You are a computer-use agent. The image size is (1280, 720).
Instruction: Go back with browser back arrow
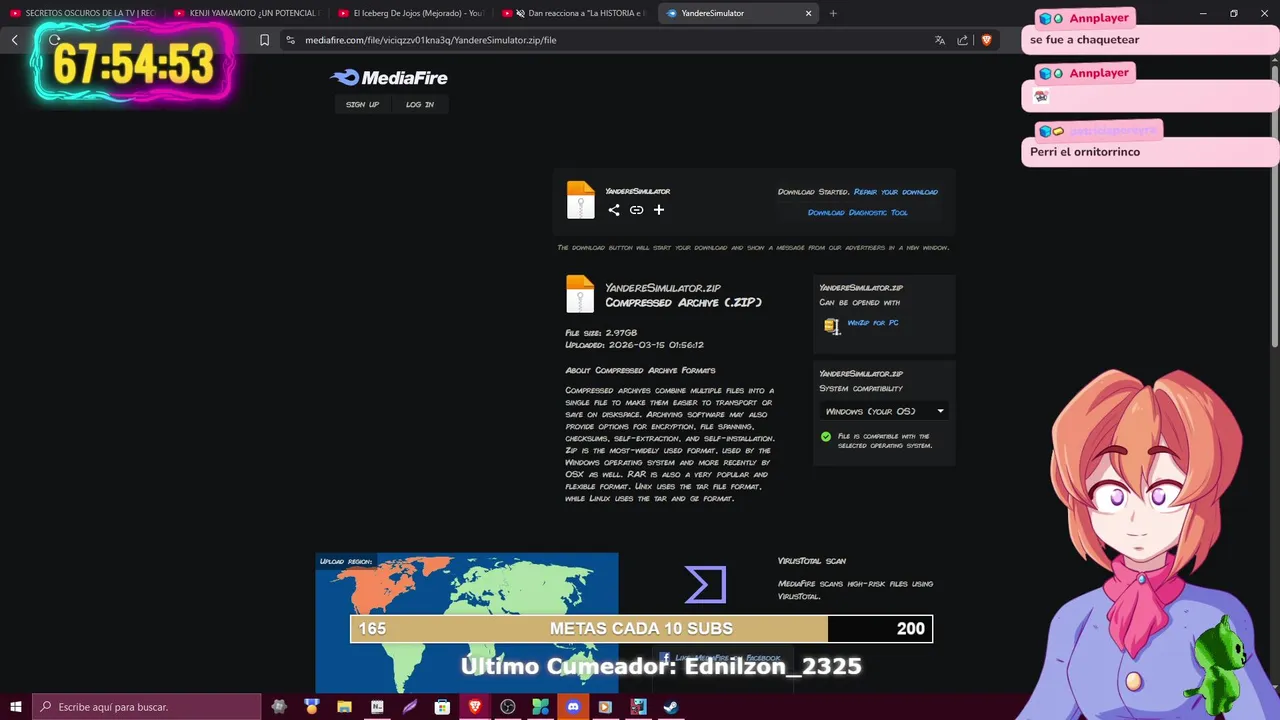tap(15, 40)
